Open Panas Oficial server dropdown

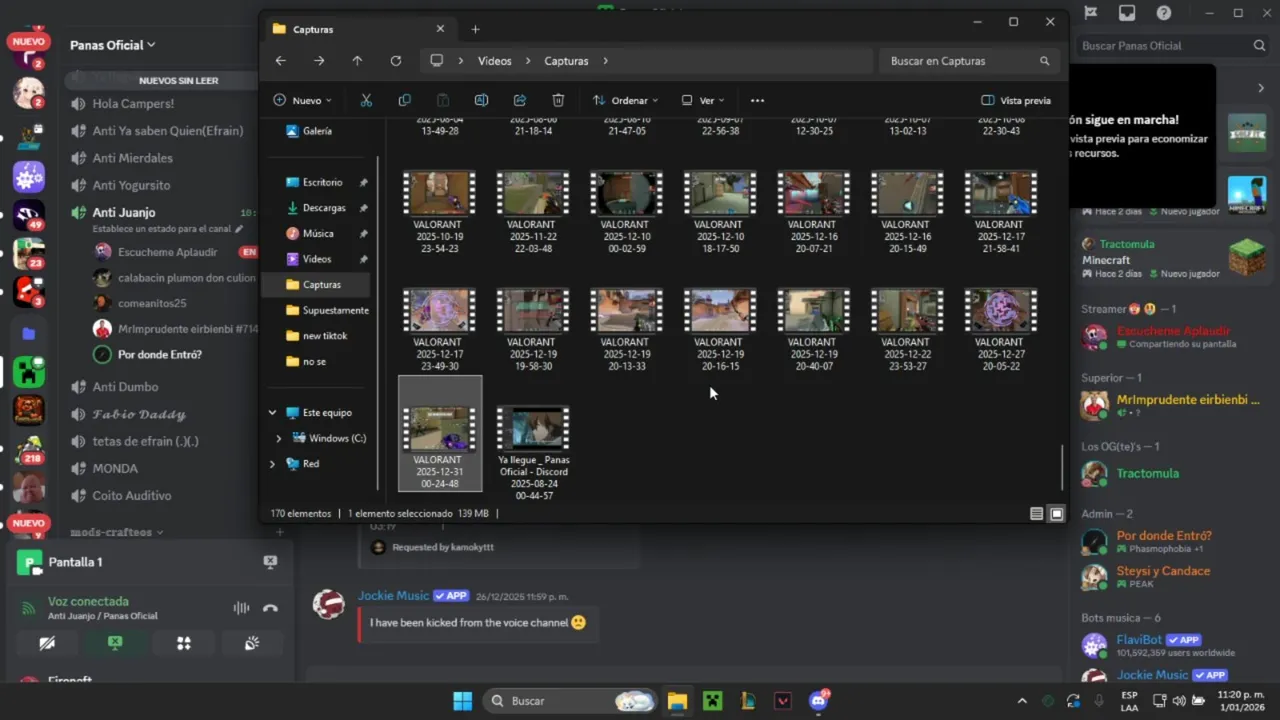click(112, 45)
